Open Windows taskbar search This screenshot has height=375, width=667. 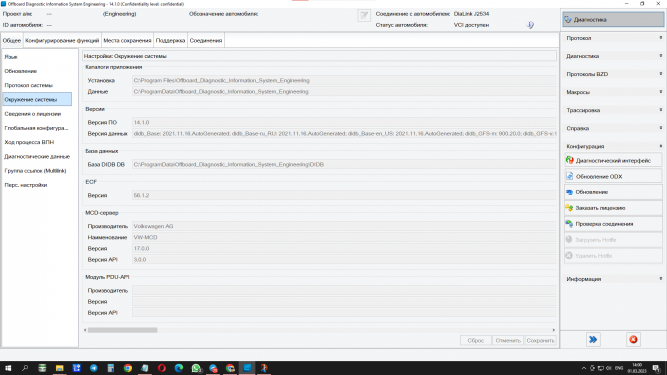tap(25, 368)
